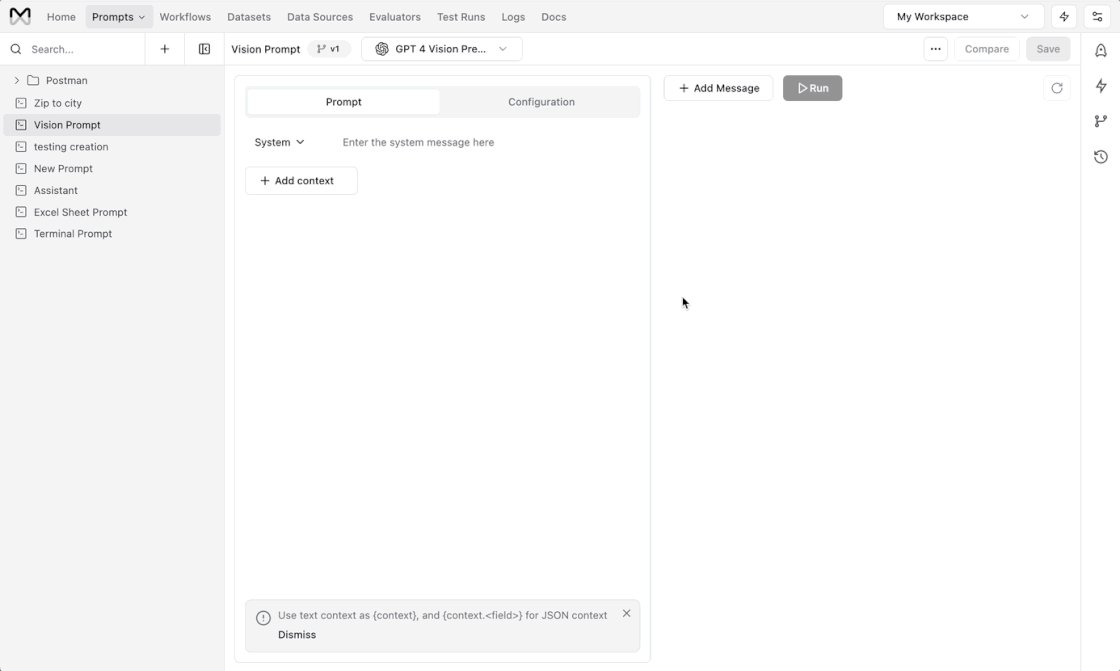Click the icon beside New Prompt

point(21,169)
